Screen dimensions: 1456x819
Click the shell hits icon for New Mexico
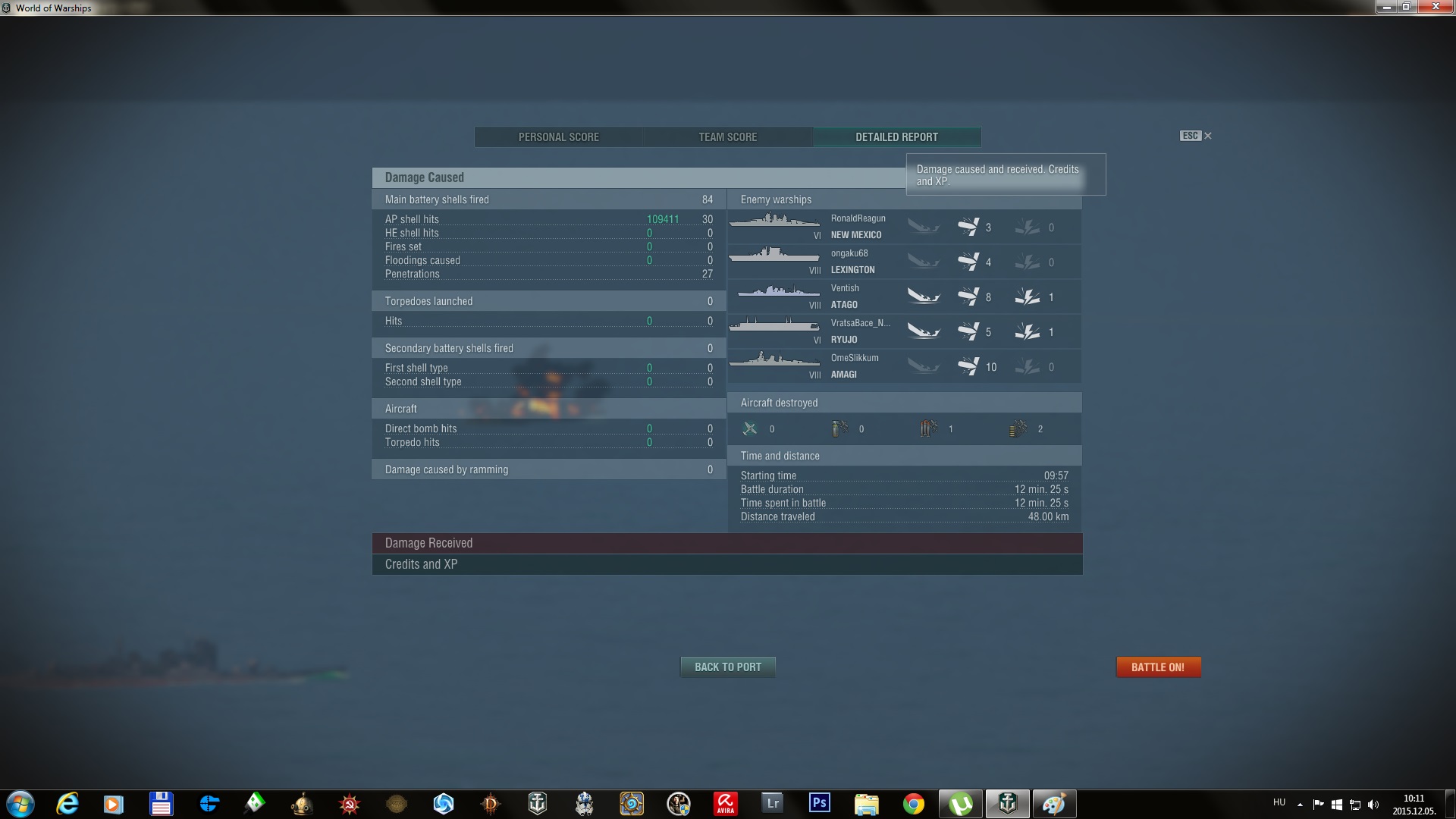[x=968, y=227]
